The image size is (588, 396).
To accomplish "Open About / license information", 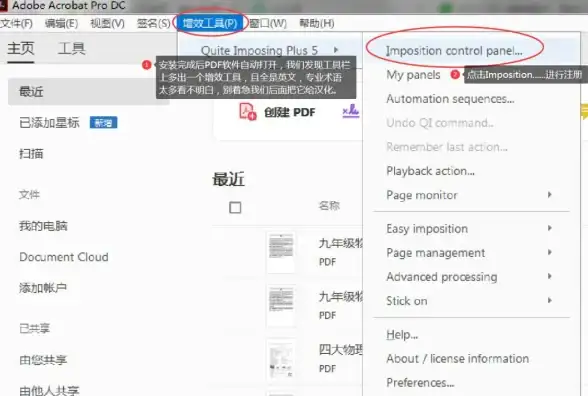I will point(458,359).
